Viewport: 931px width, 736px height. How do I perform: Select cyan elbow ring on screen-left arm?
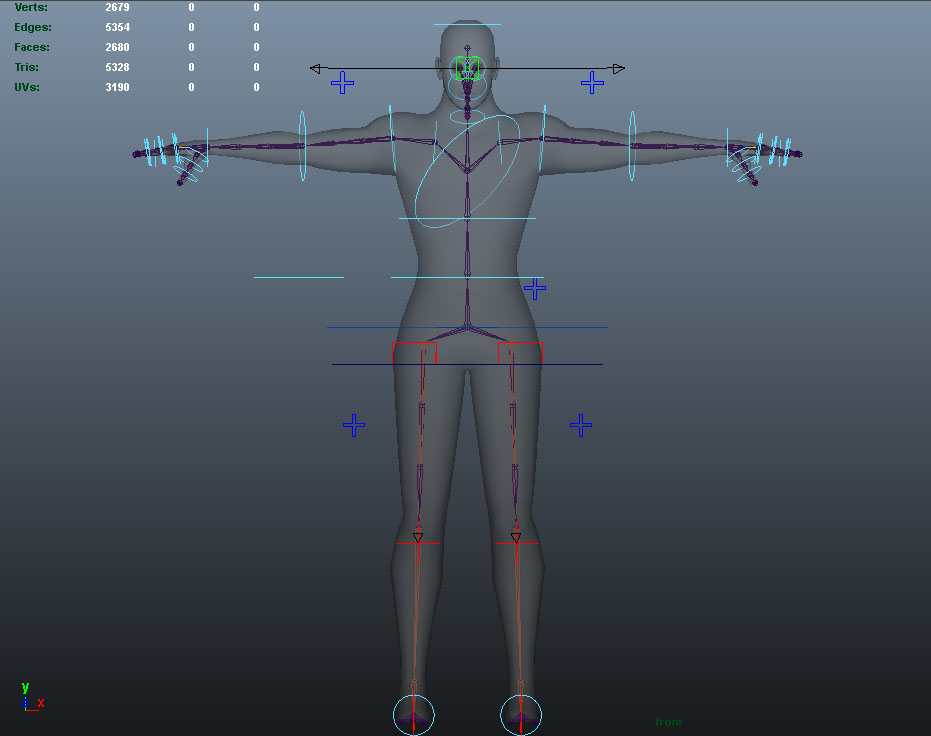(302, 145)
